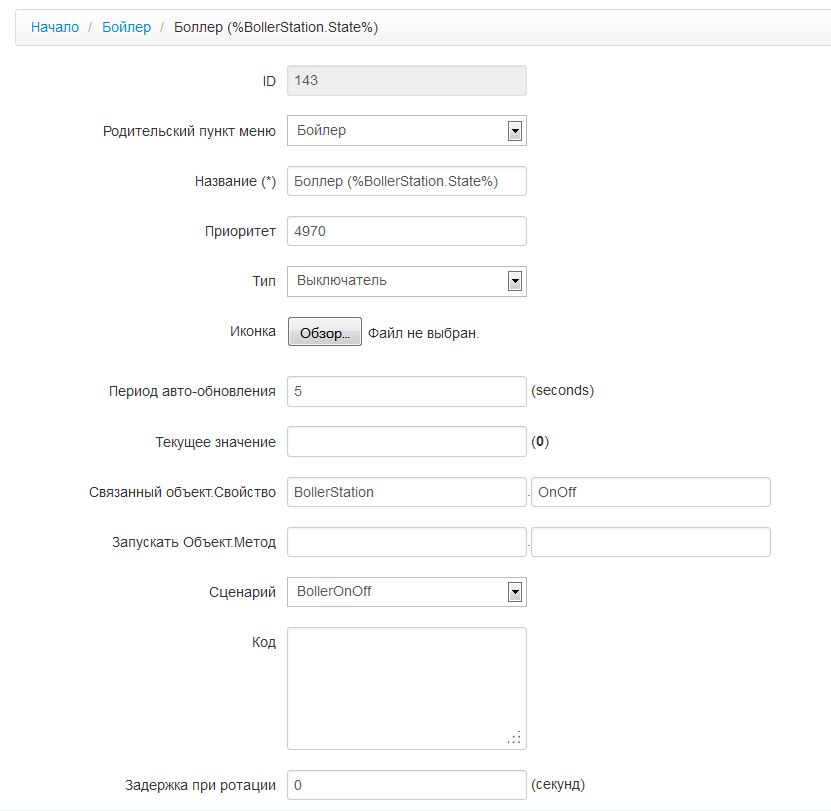Click the Период авто-обновления field
Viewport: 831px width, 811px height.
click(406, 391)
